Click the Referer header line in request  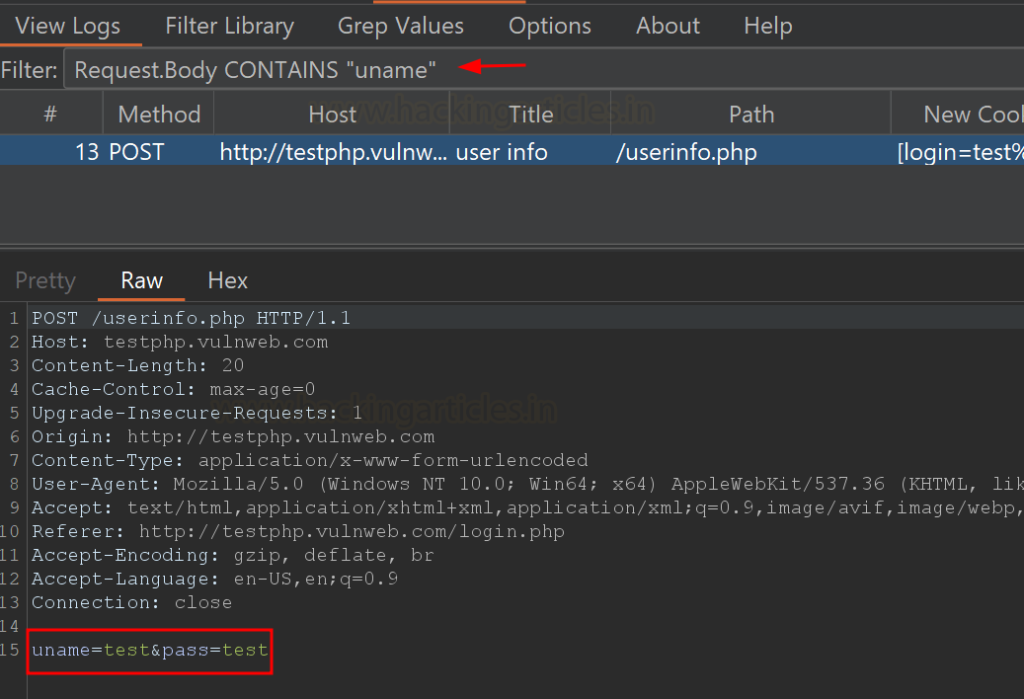[x=298, y=531]
